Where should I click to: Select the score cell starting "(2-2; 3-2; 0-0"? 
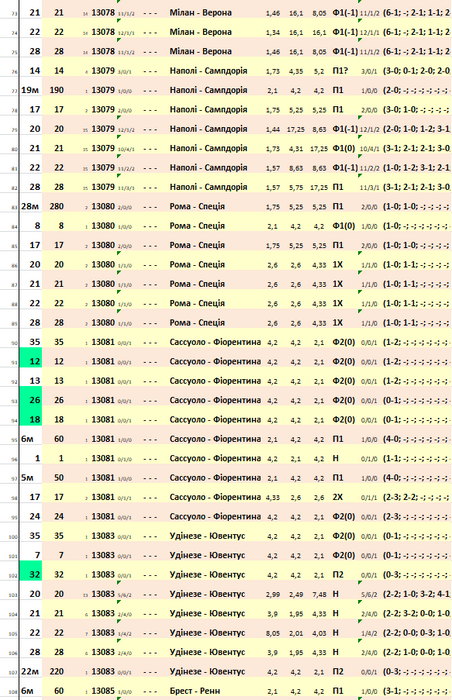(416, 613)
